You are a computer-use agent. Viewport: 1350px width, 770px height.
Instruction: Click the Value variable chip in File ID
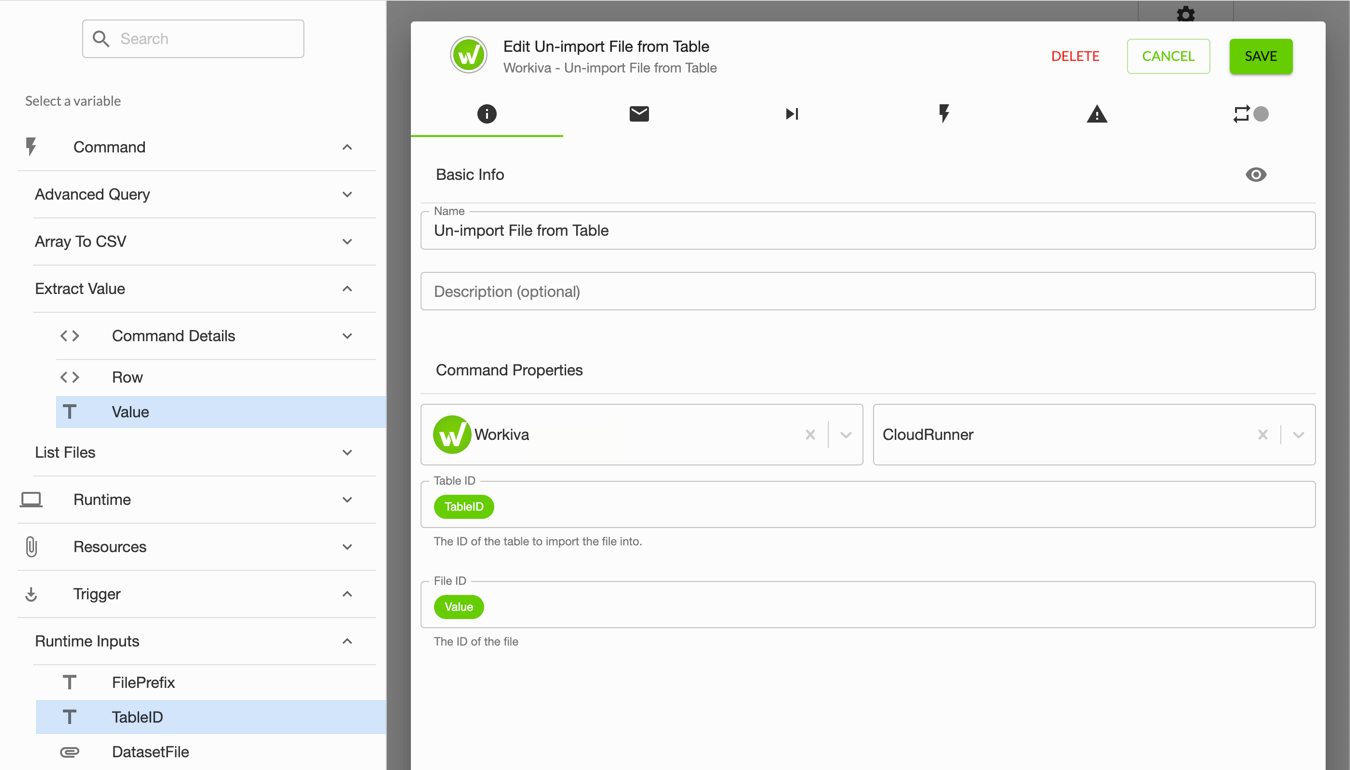[x=459, y=607]
